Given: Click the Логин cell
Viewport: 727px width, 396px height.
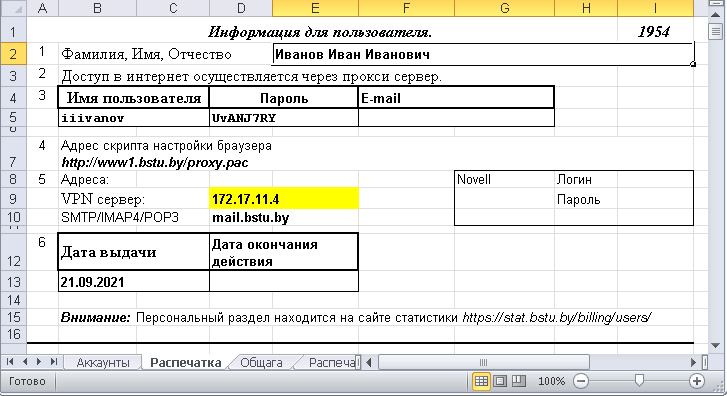Looking at the screenshot, I should pos(586,179).
